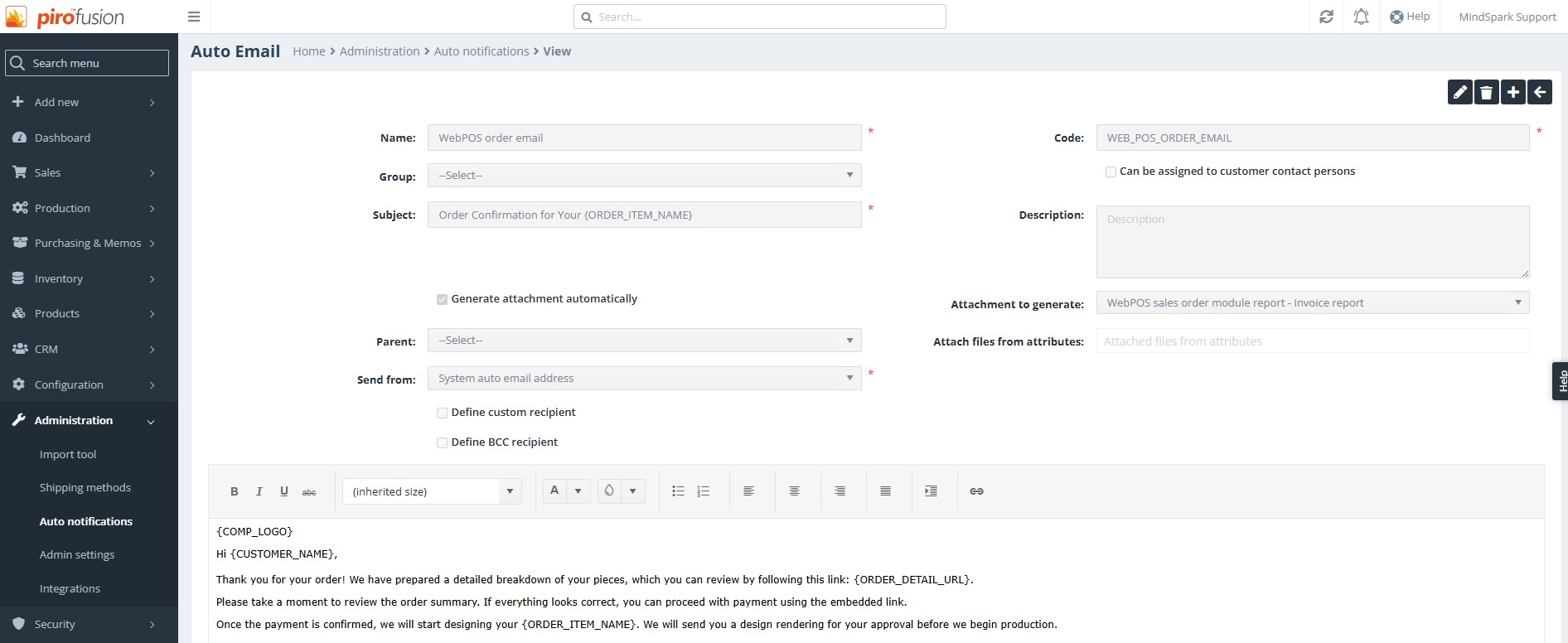Open the inherited size font dropdown

(x=431, y=491)
